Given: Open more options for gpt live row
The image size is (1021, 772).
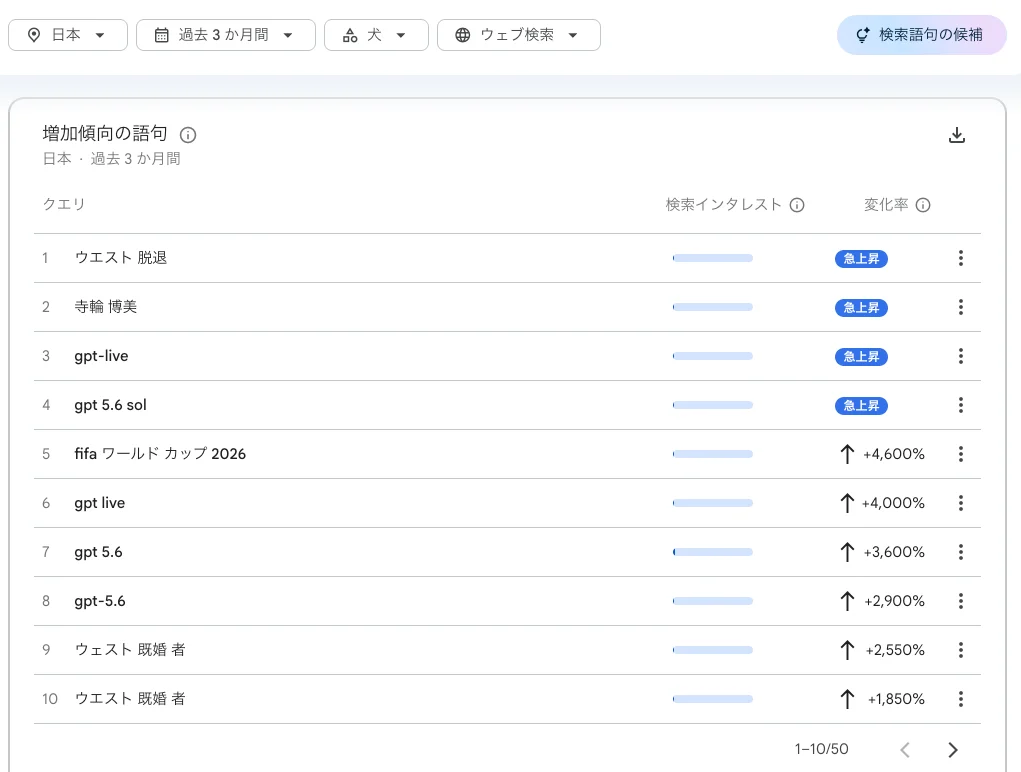Looking at the screenshot, I should tap(960, 503).
